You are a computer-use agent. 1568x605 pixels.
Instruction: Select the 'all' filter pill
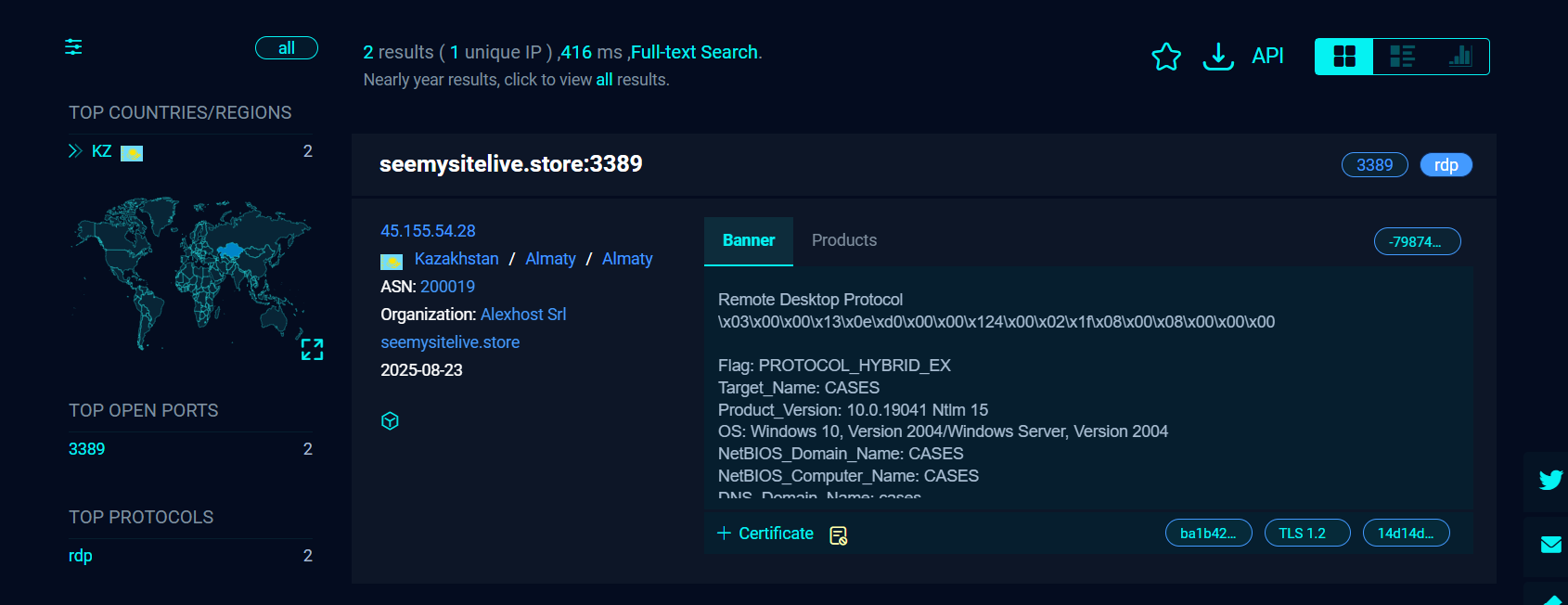click(x=287, y=48)
